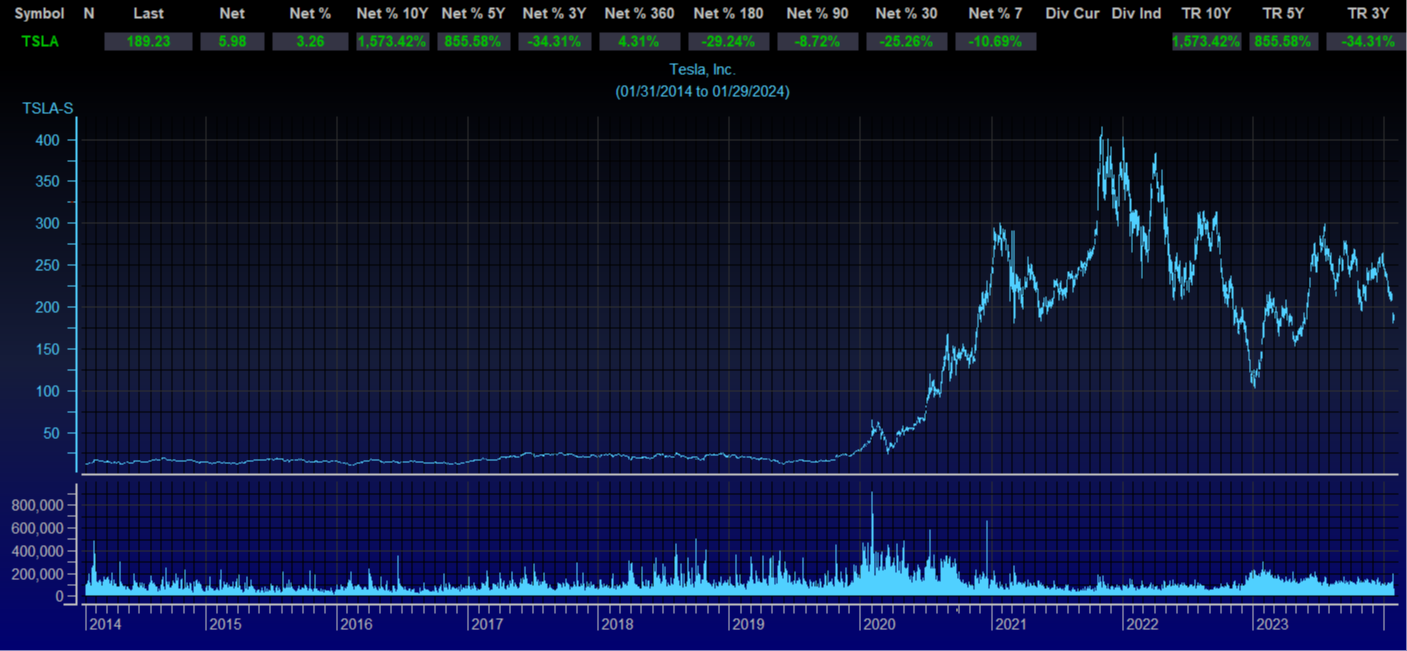Click the -29.24% Net % 180 cell
The image size is (1407, 651).
(x=728, y=42)
